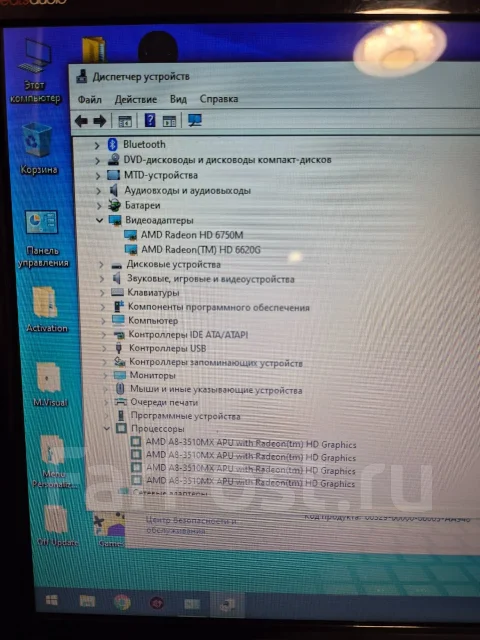Select the first AMD A8-3510MX APU entry

(251, 443)
